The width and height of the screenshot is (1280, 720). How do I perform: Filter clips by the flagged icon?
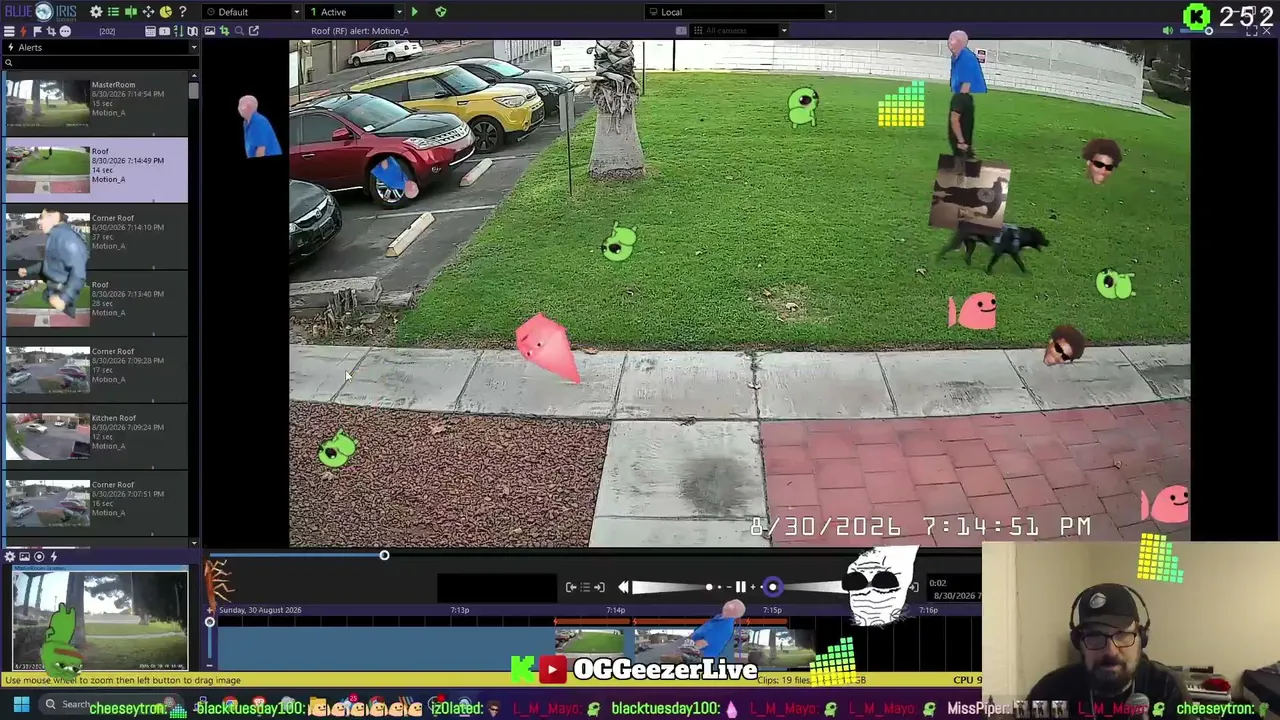click(37, 31)
